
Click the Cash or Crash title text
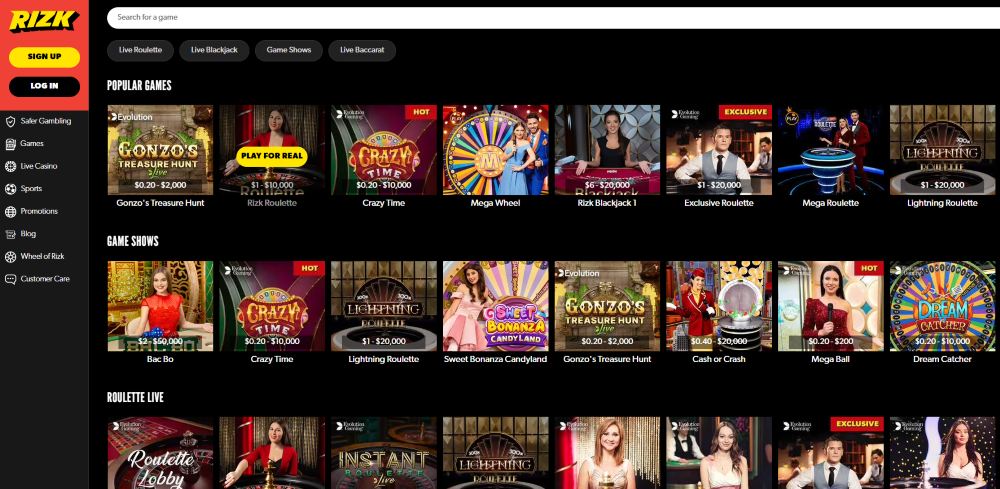click(x=719, y=359)
